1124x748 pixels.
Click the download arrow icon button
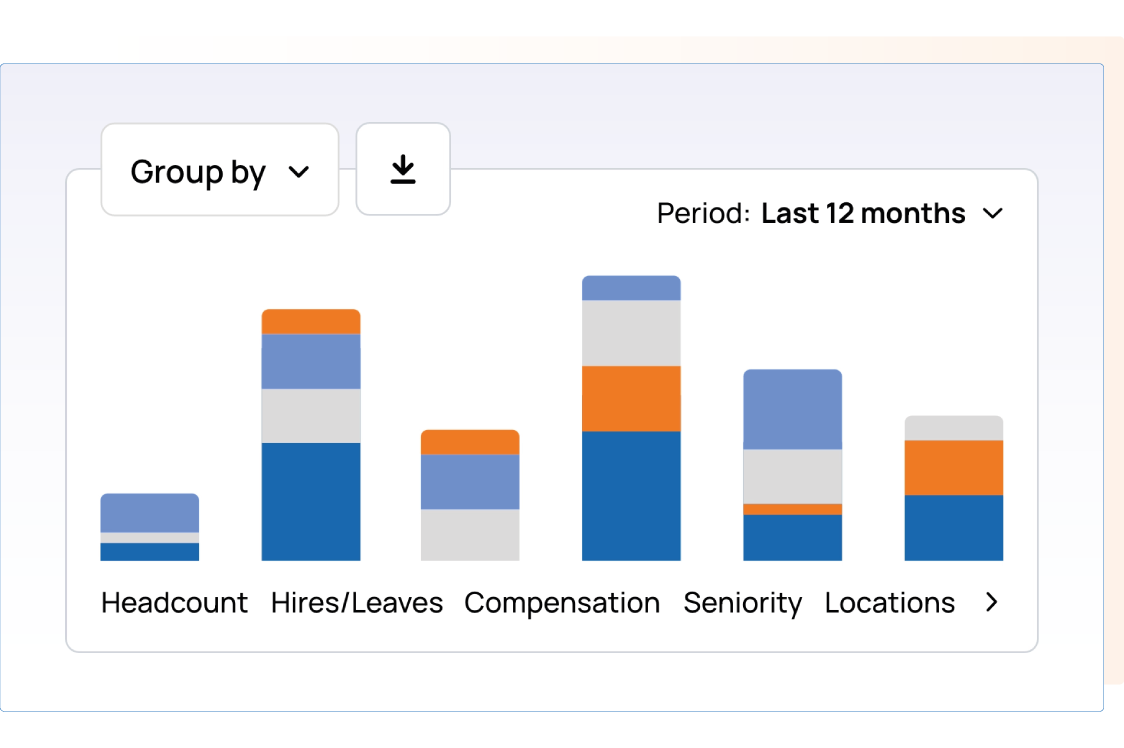click(403, 170)
